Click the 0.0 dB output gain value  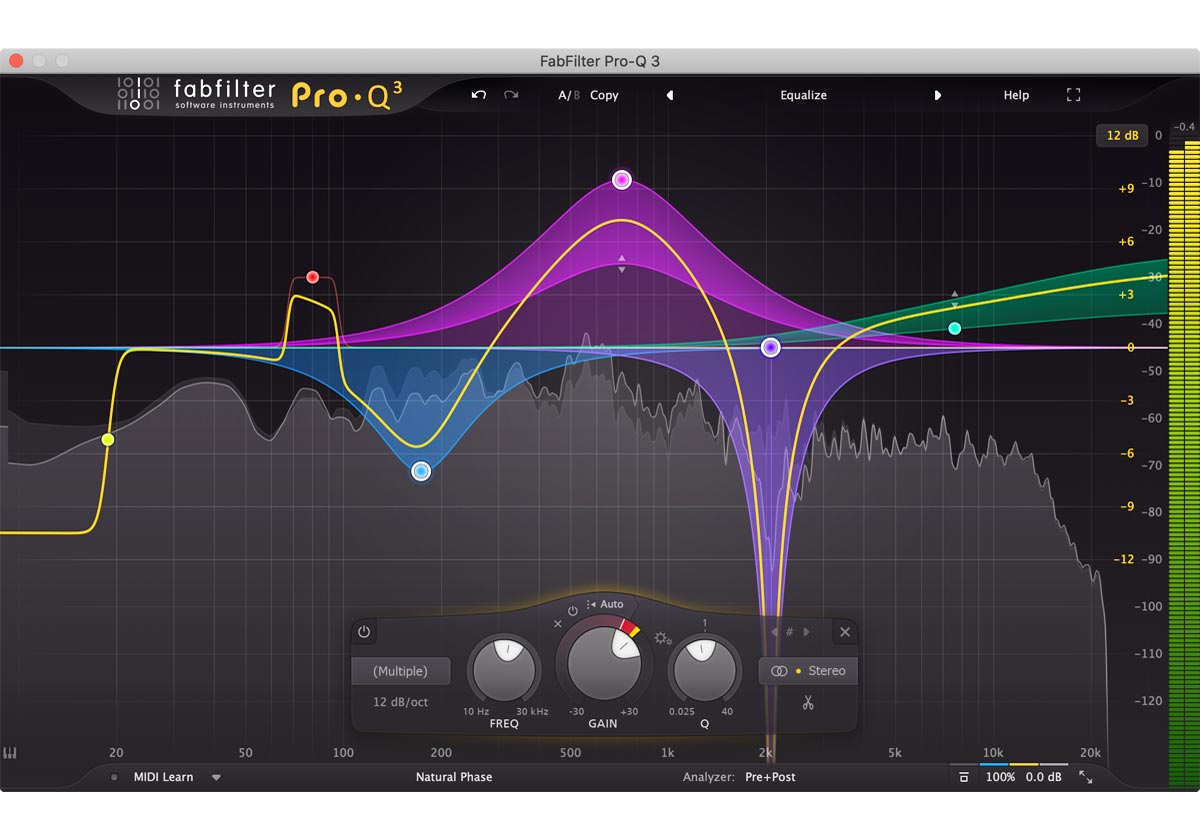click(1044, 777)
